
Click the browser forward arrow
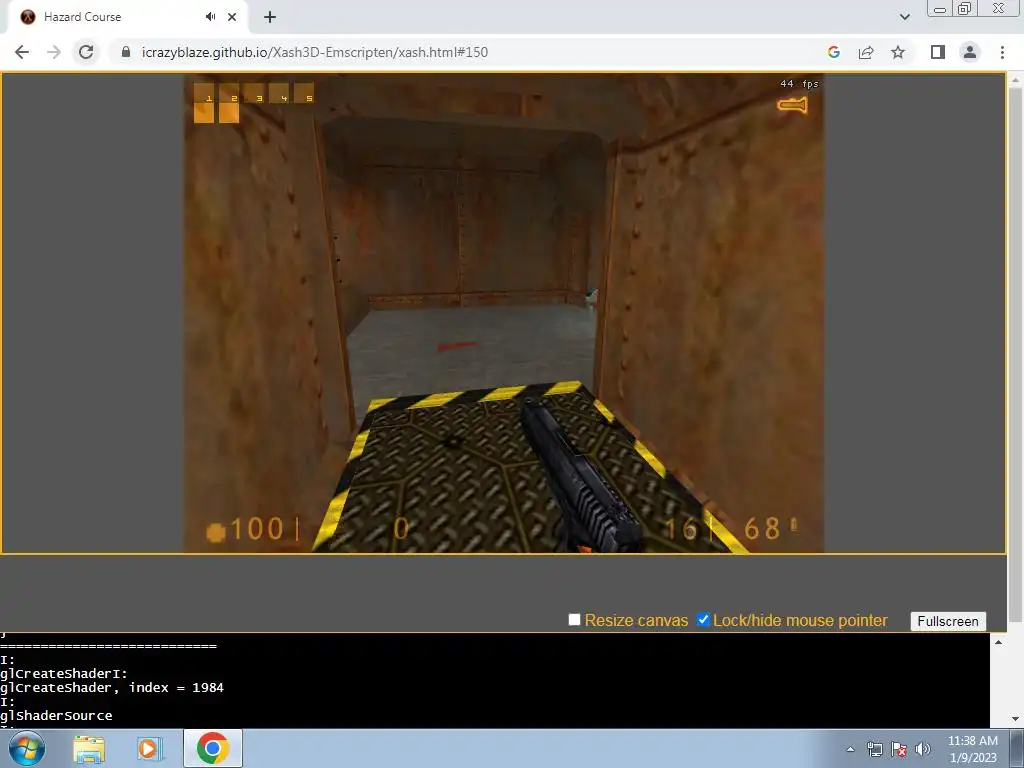54,52
